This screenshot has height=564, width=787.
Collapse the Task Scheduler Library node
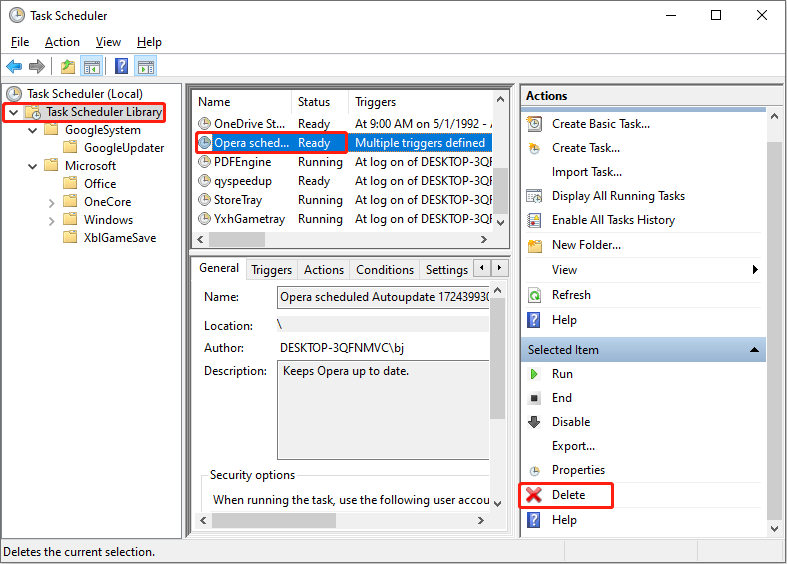[14, 112]
